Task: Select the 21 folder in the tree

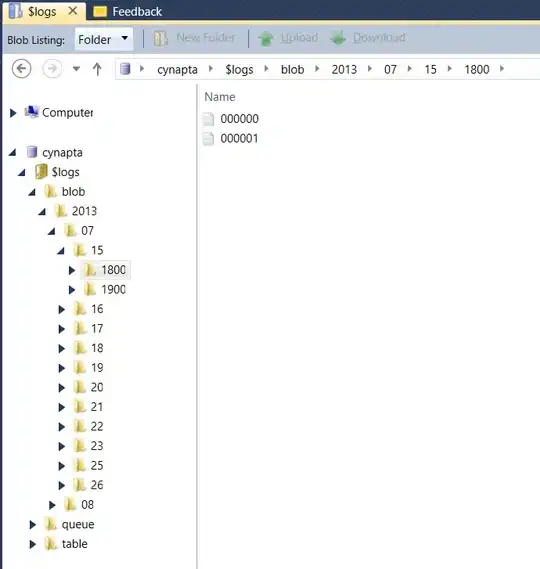Action: [97, 406]
